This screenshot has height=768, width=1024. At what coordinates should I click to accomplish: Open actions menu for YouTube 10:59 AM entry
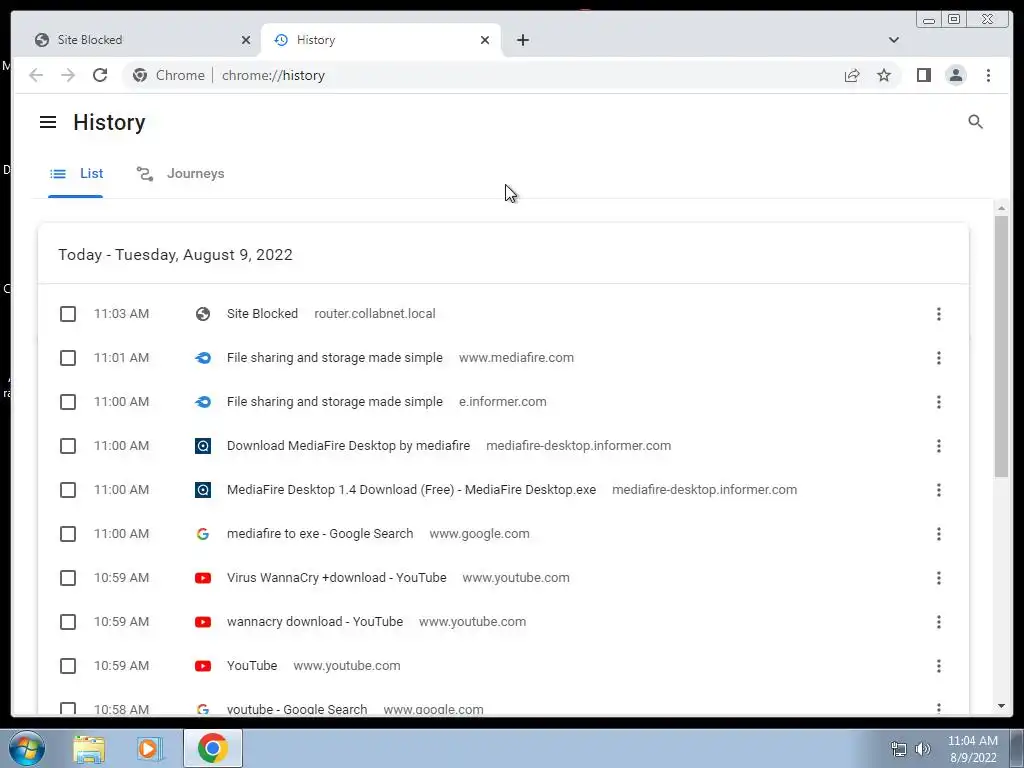[938, 665]
